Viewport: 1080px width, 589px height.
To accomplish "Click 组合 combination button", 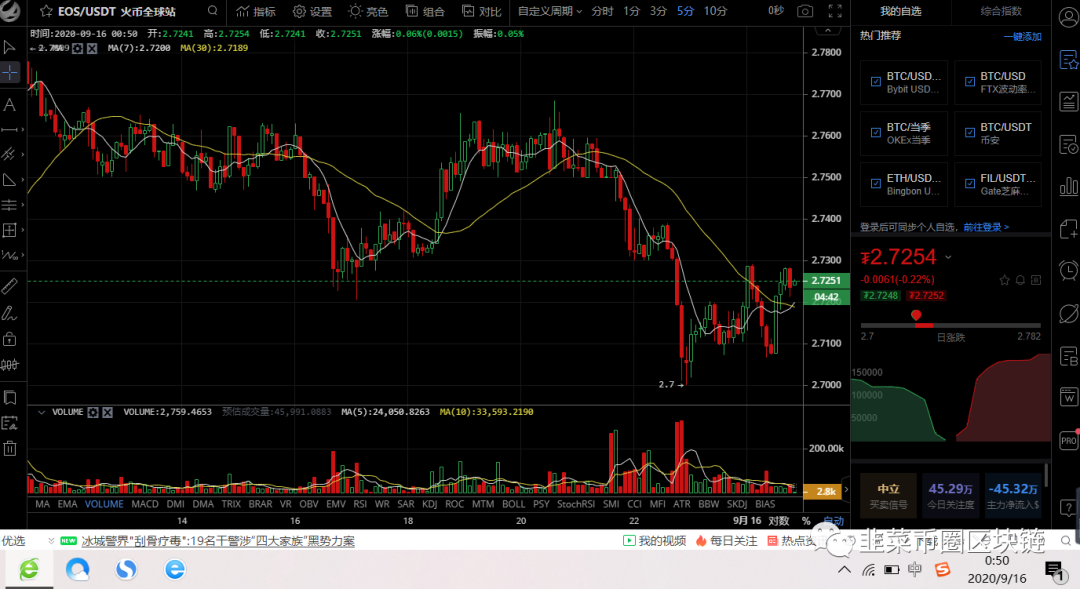I will click(x=425, y=11).
